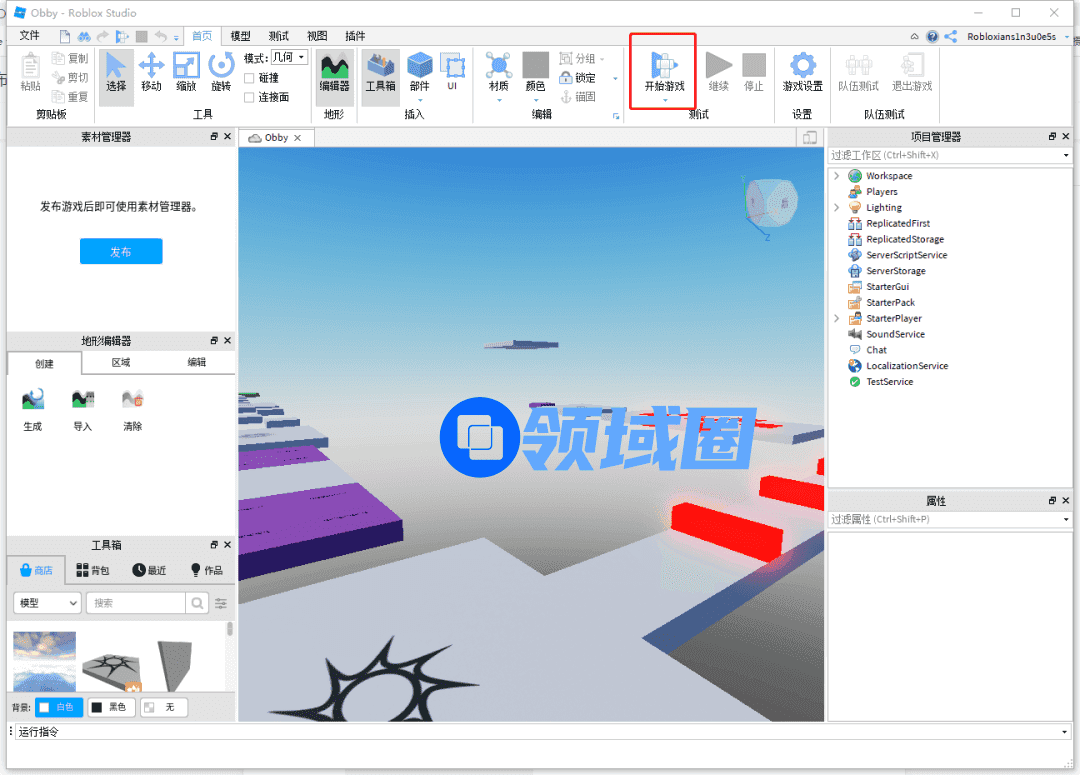The height and width of the screenshot is (775, 1080).
Task: Toggle the 连接面 checkbox
Action: click(250, 97)
